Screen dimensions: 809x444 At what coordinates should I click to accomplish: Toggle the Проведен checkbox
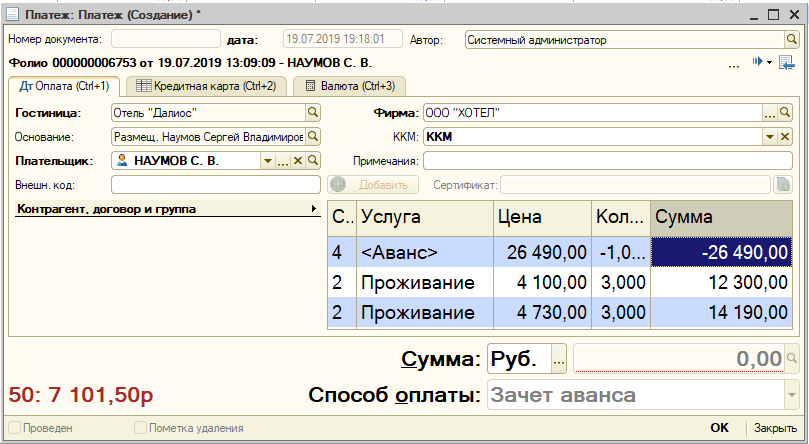tap(14, 427)
